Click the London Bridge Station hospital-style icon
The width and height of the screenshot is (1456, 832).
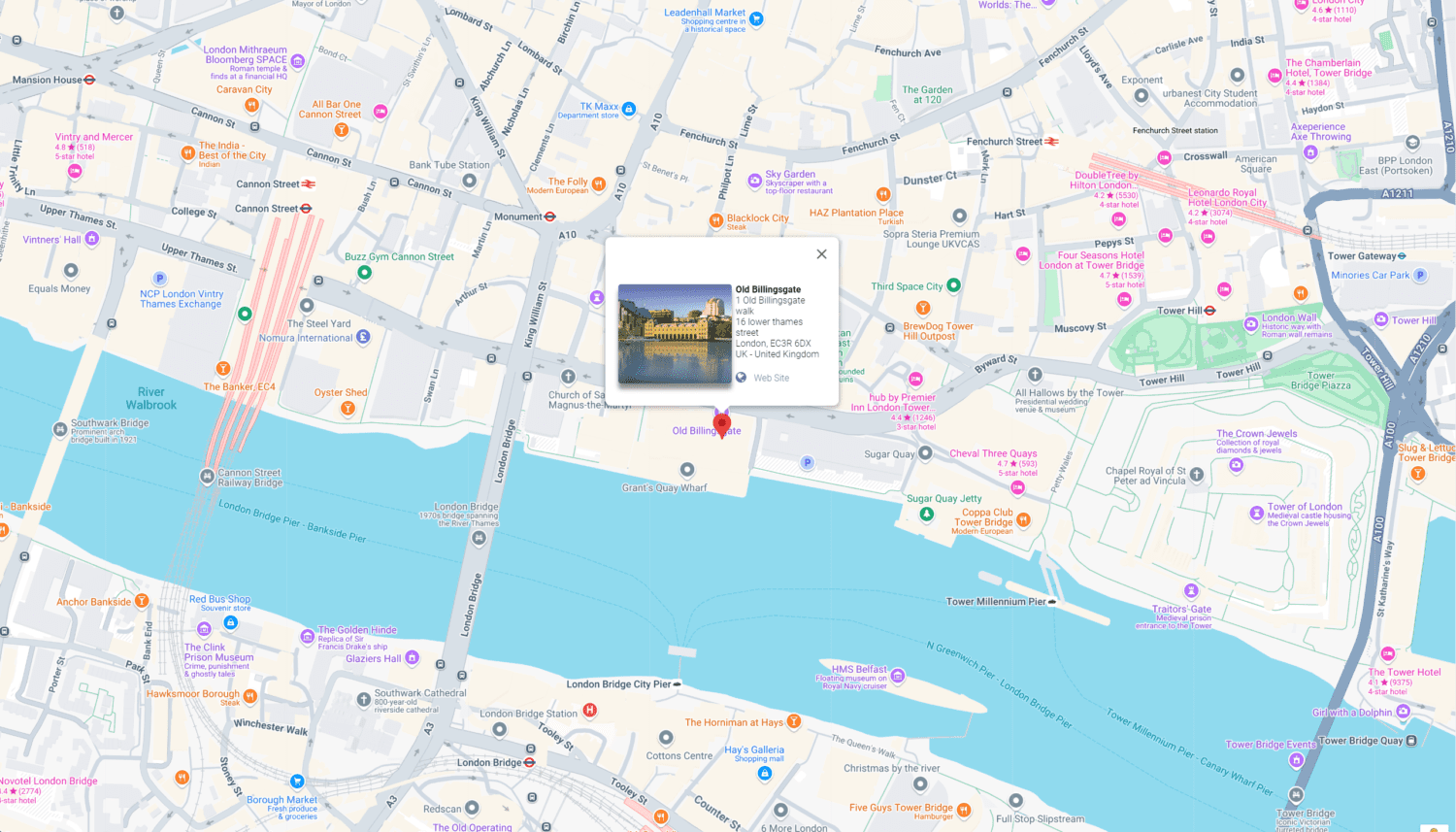(x=589, y=711)
